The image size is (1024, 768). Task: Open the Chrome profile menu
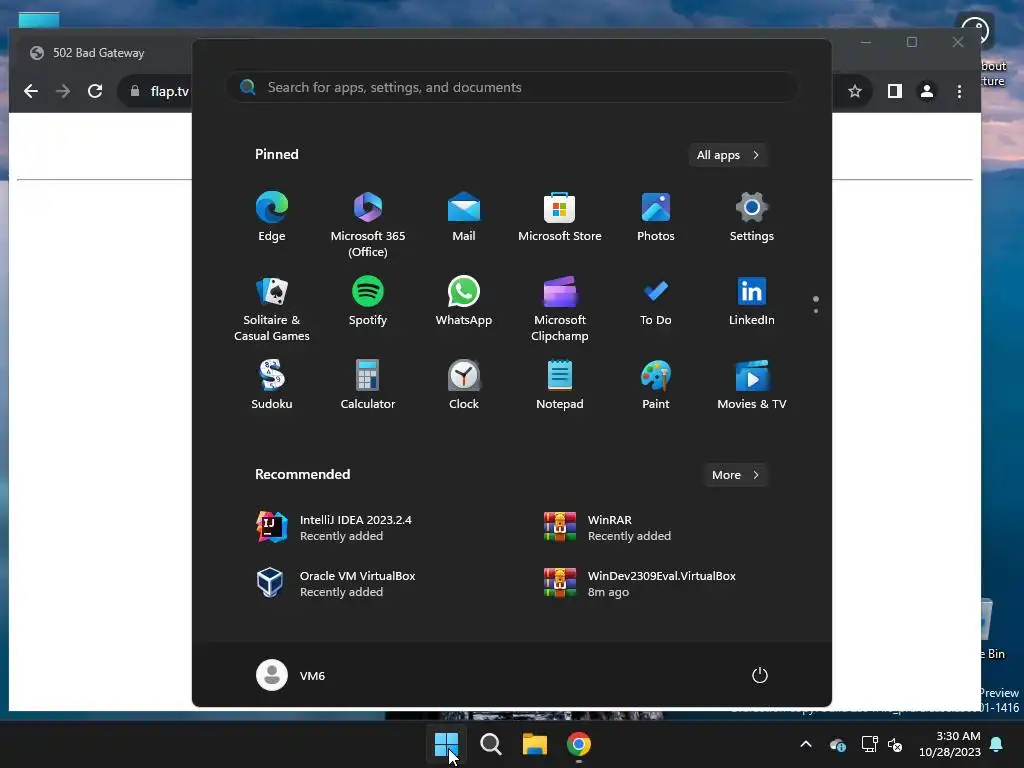click(x=927, y=91)
